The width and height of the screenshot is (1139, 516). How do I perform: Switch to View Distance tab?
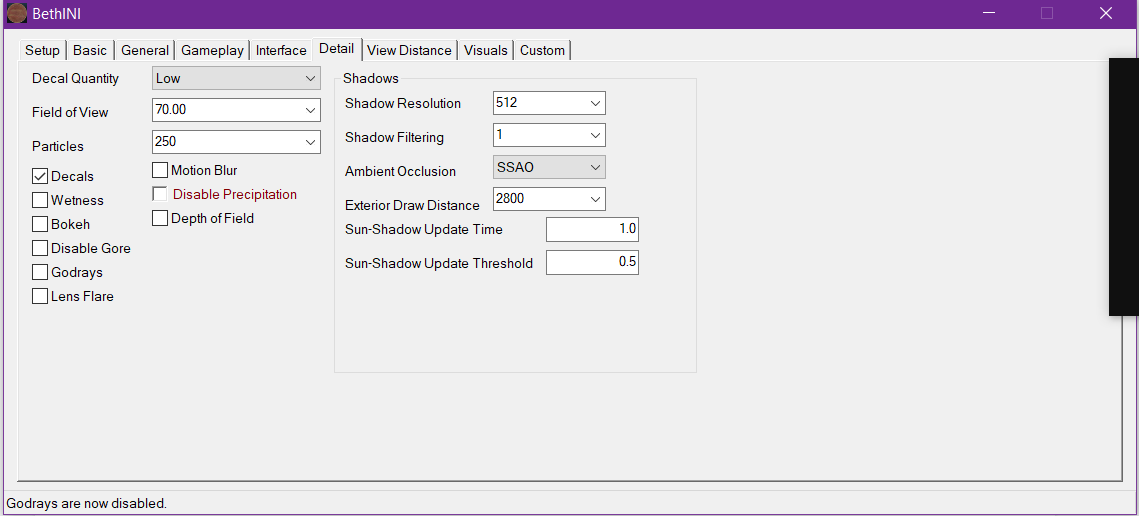(x=409, y=50)
